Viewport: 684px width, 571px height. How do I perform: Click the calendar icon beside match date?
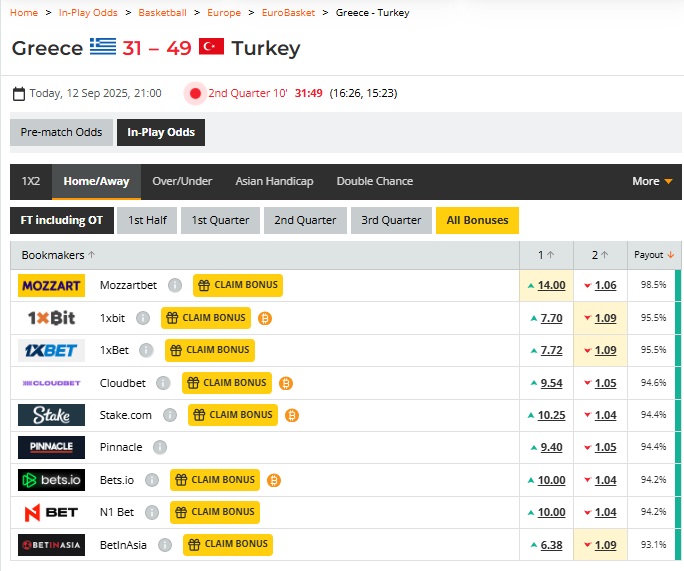(x=19, y=93)
